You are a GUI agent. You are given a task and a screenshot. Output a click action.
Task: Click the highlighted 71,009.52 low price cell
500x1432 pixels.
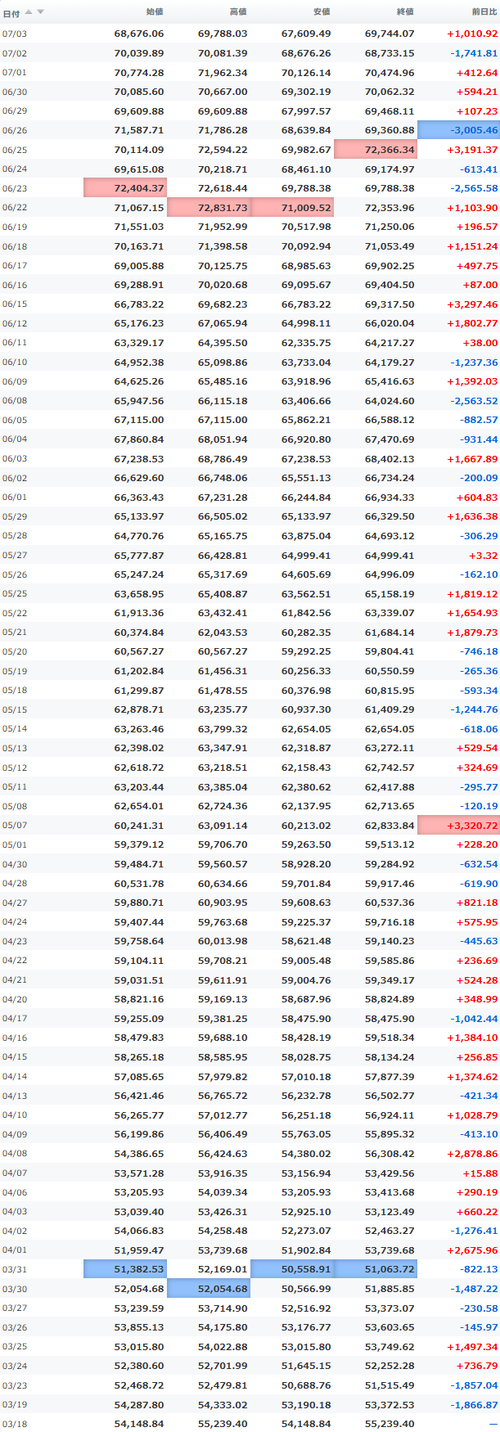click(x=292, y=207)
